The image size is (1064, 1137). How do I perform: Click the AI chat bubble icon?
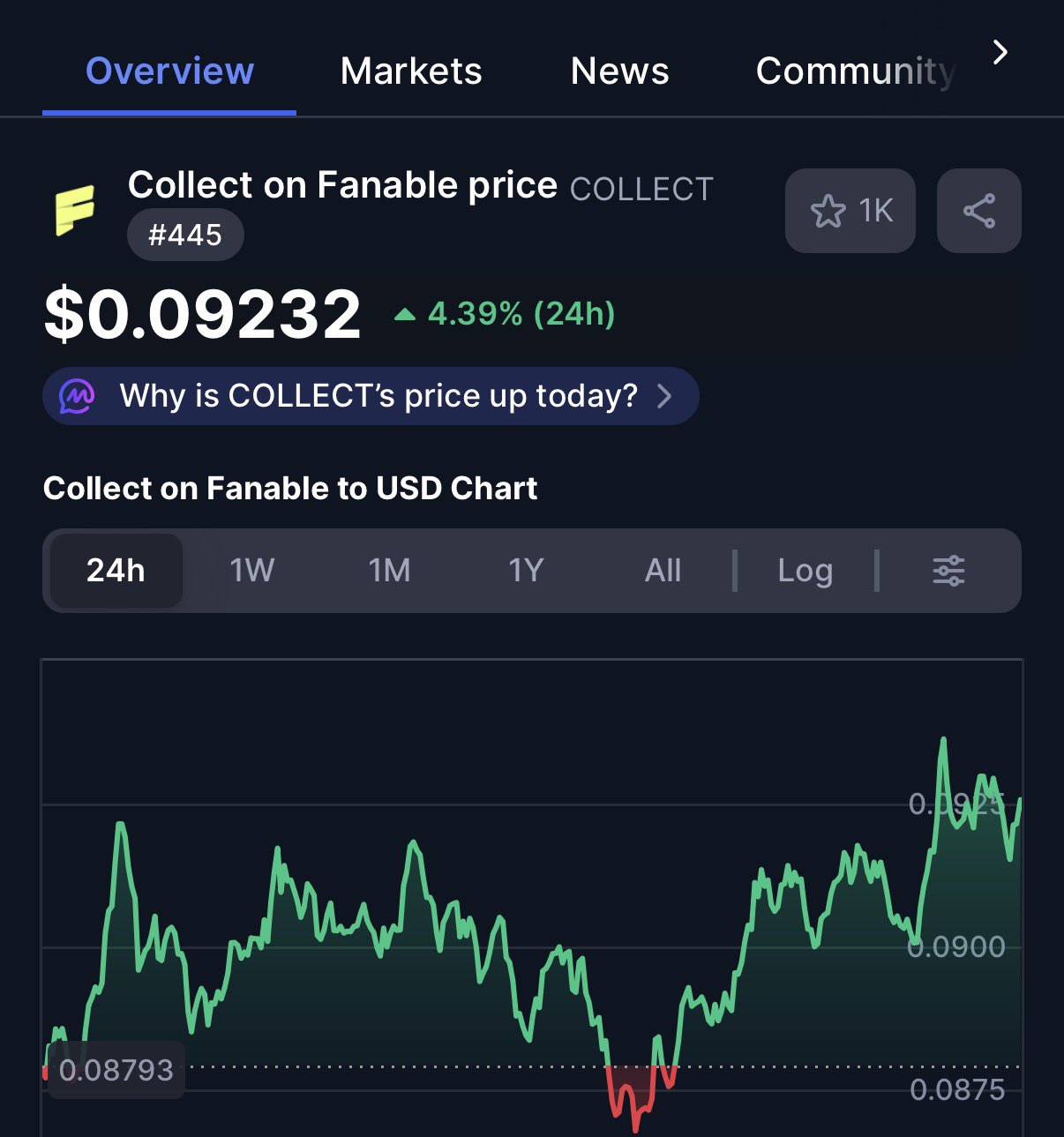[x=77, y=396]
